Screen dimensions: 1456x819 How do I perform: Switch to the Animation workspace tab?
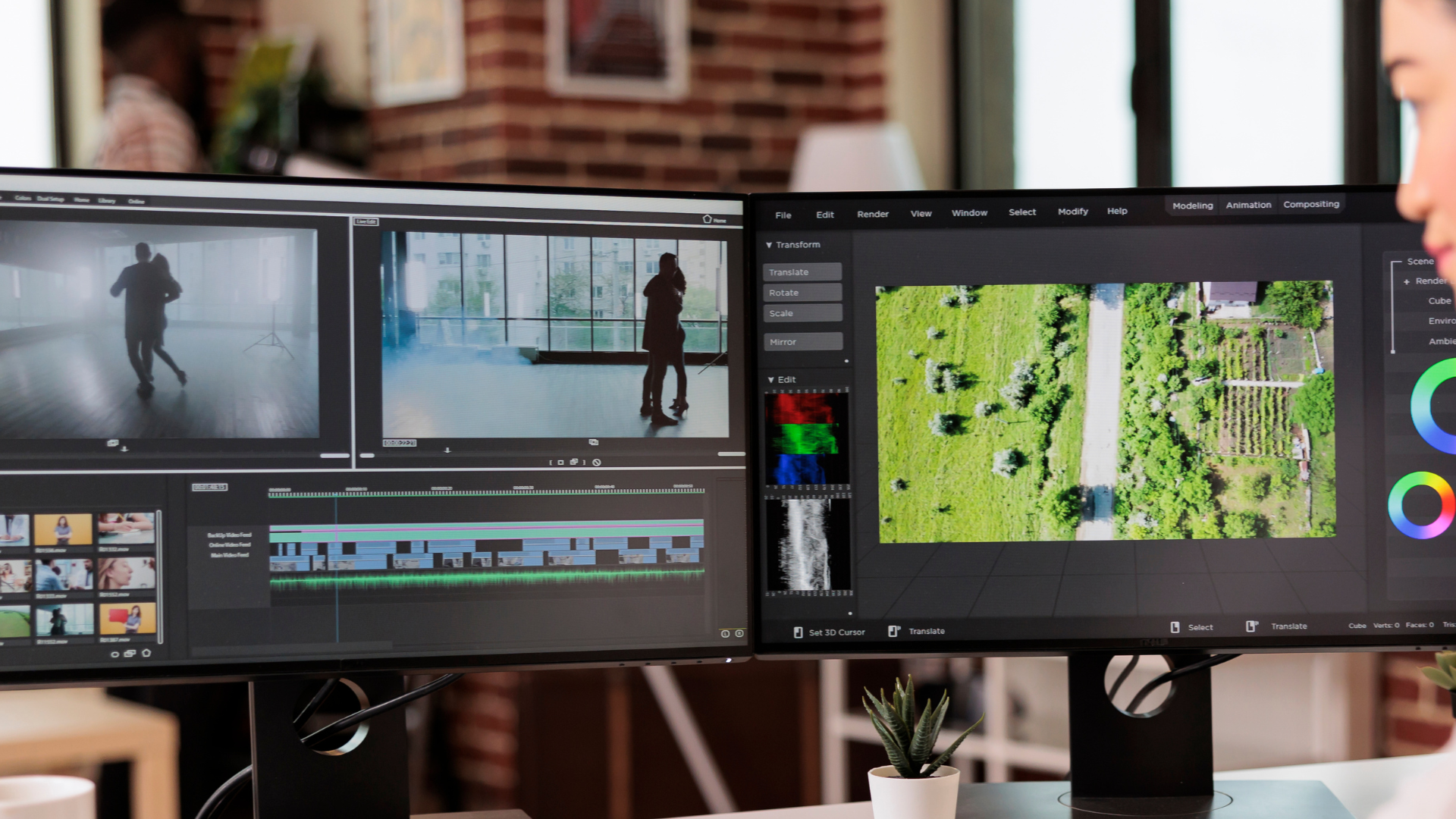pos(1247,205)
